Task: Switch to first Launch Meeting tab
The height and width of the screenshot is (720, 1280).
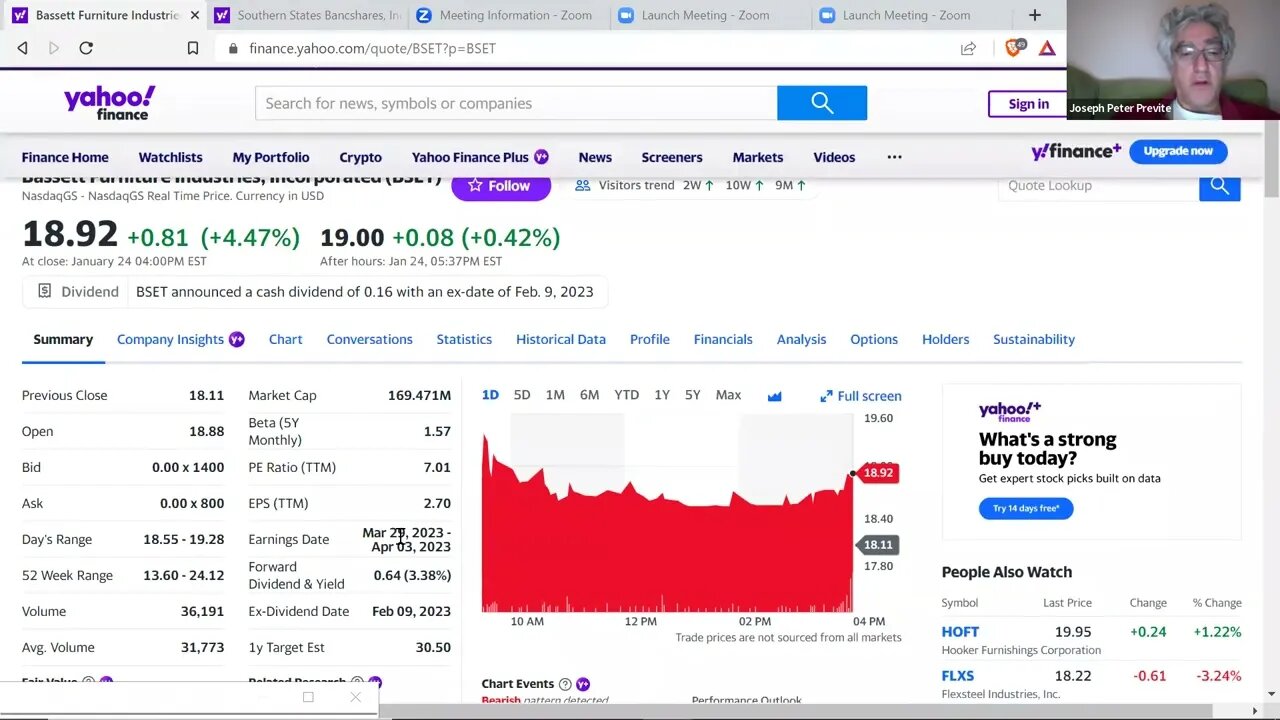Action: [x=708, y=15]
